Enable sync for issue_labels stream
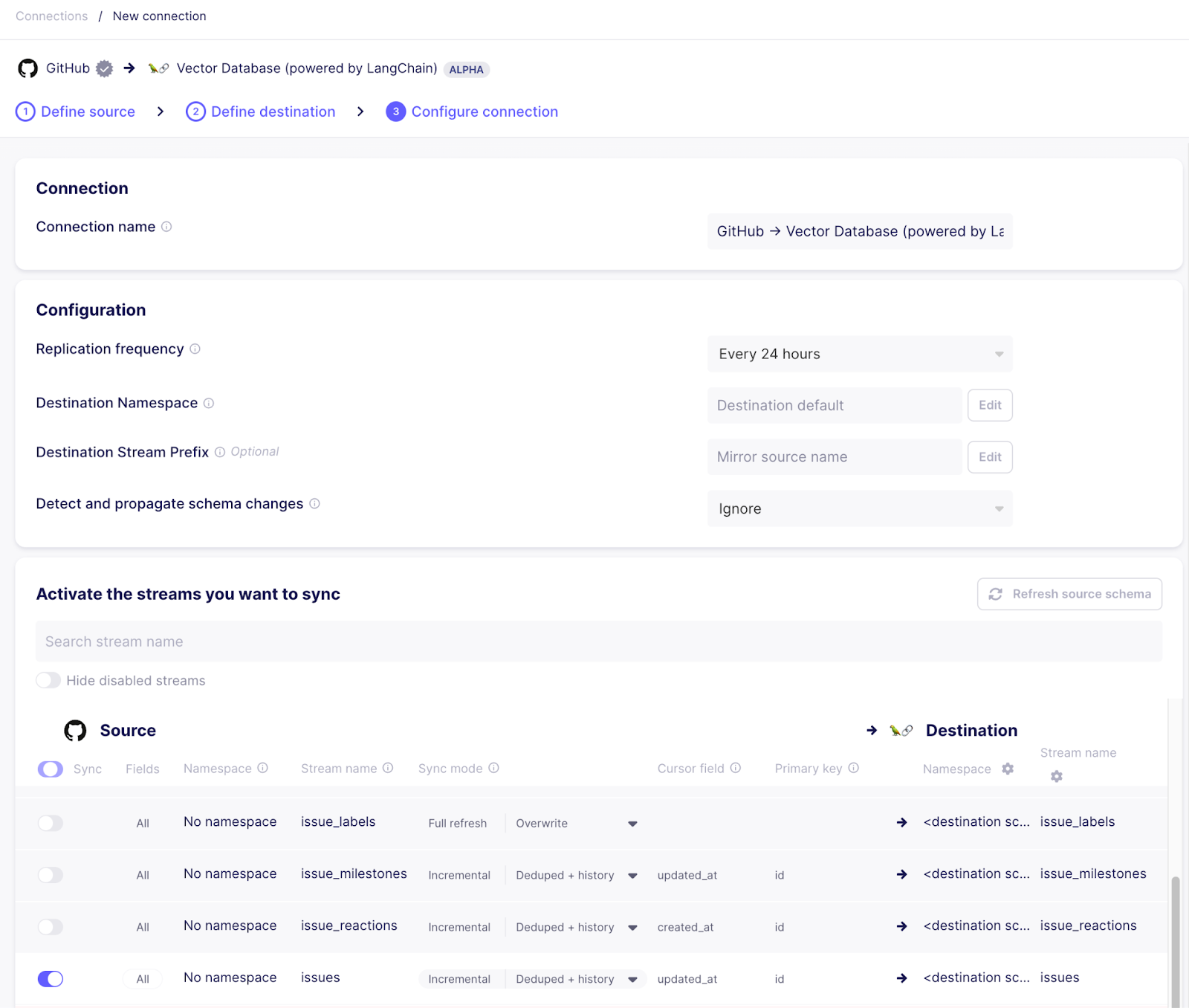Screen dimensions: 1189x1008 (51, 823)
